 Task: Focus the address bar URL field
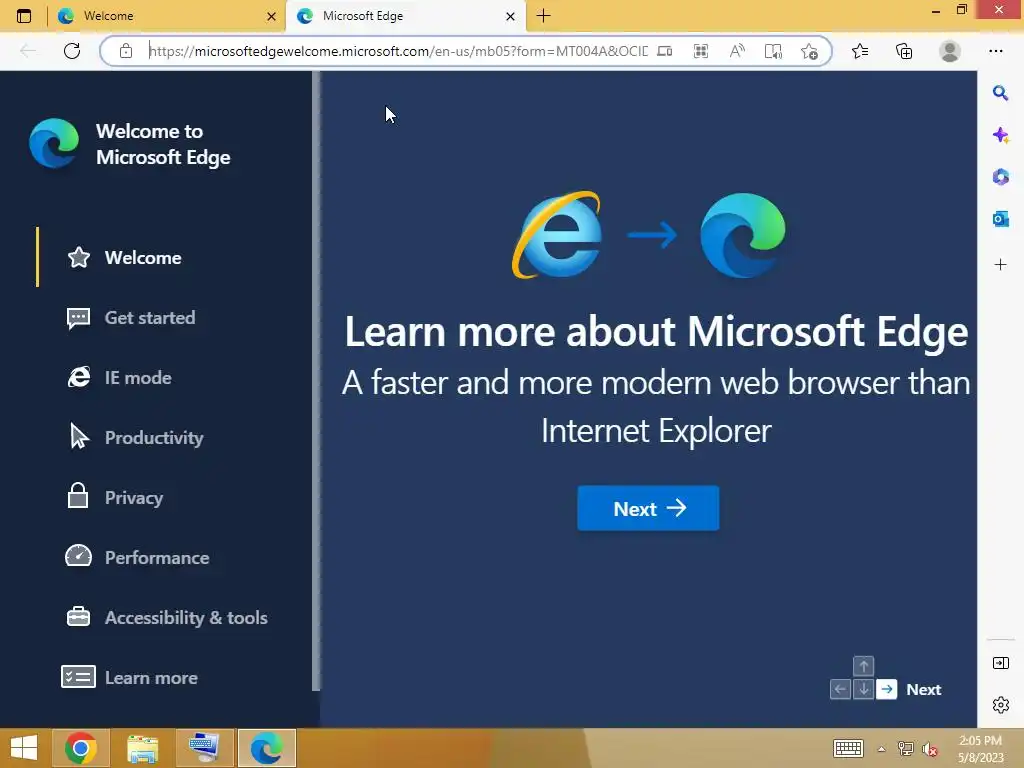pos(398,51)
